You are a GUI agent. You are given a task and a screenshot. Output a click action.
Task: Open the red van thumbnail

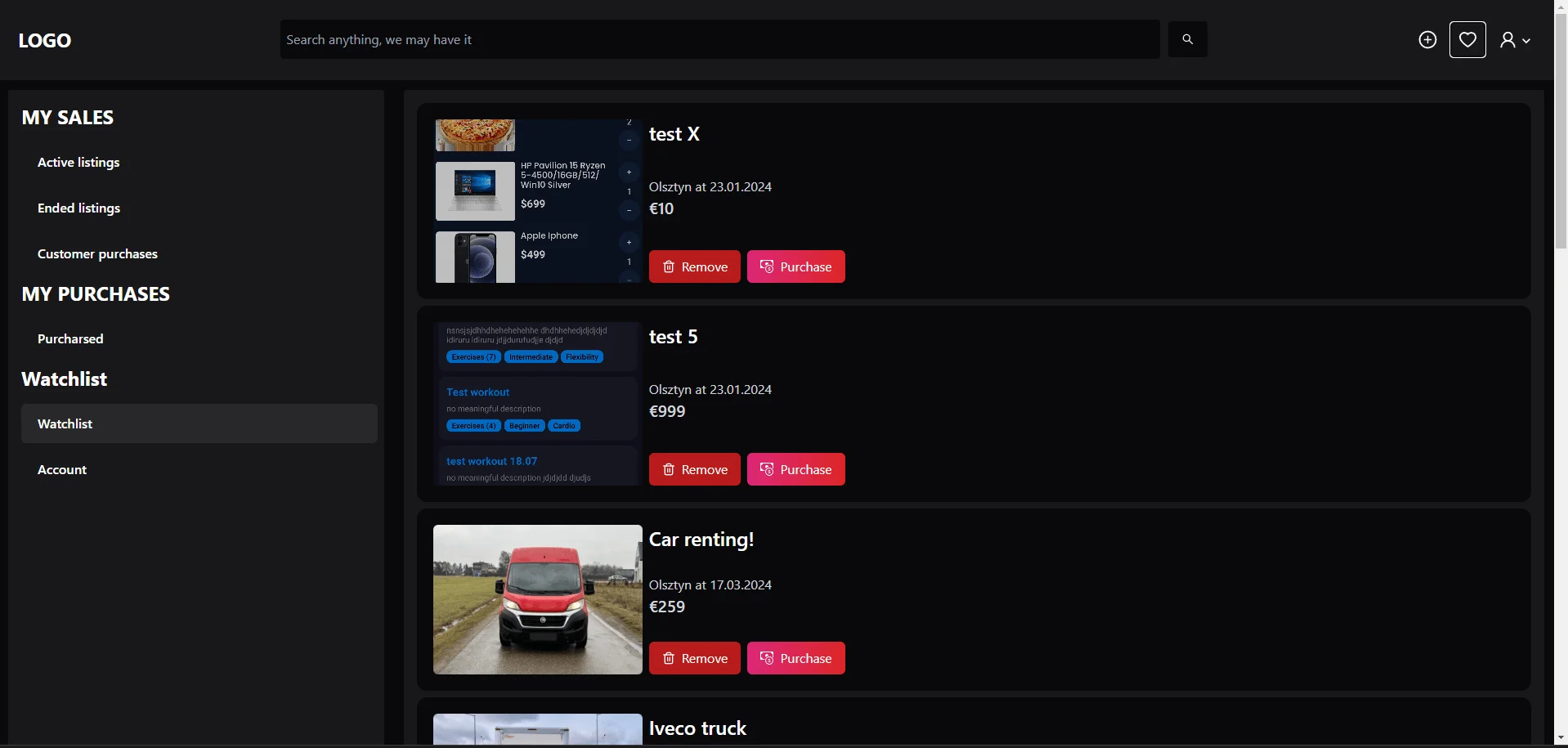[x=538, y=599]
